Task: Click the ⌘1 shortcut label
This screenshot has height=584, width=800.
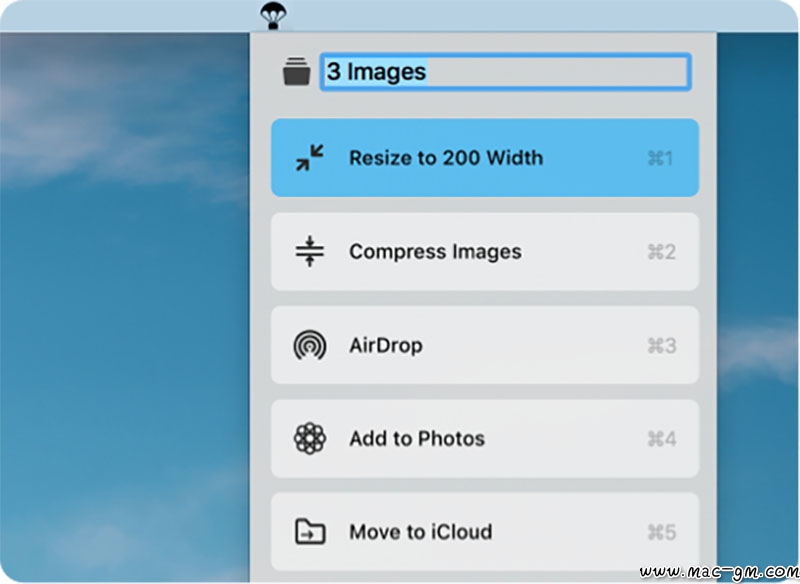Action: click(x=660, y=159)
